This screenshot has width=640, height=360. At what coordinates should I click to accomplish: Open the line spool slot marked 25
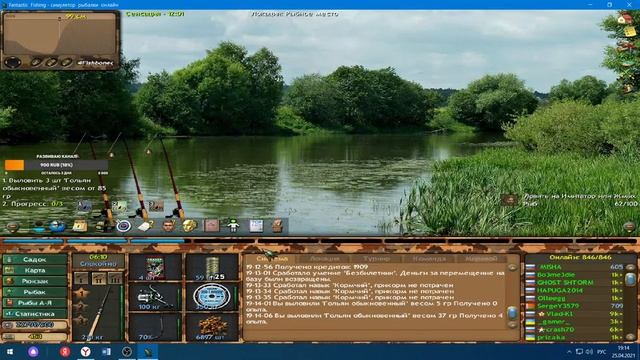coord(212,268)
